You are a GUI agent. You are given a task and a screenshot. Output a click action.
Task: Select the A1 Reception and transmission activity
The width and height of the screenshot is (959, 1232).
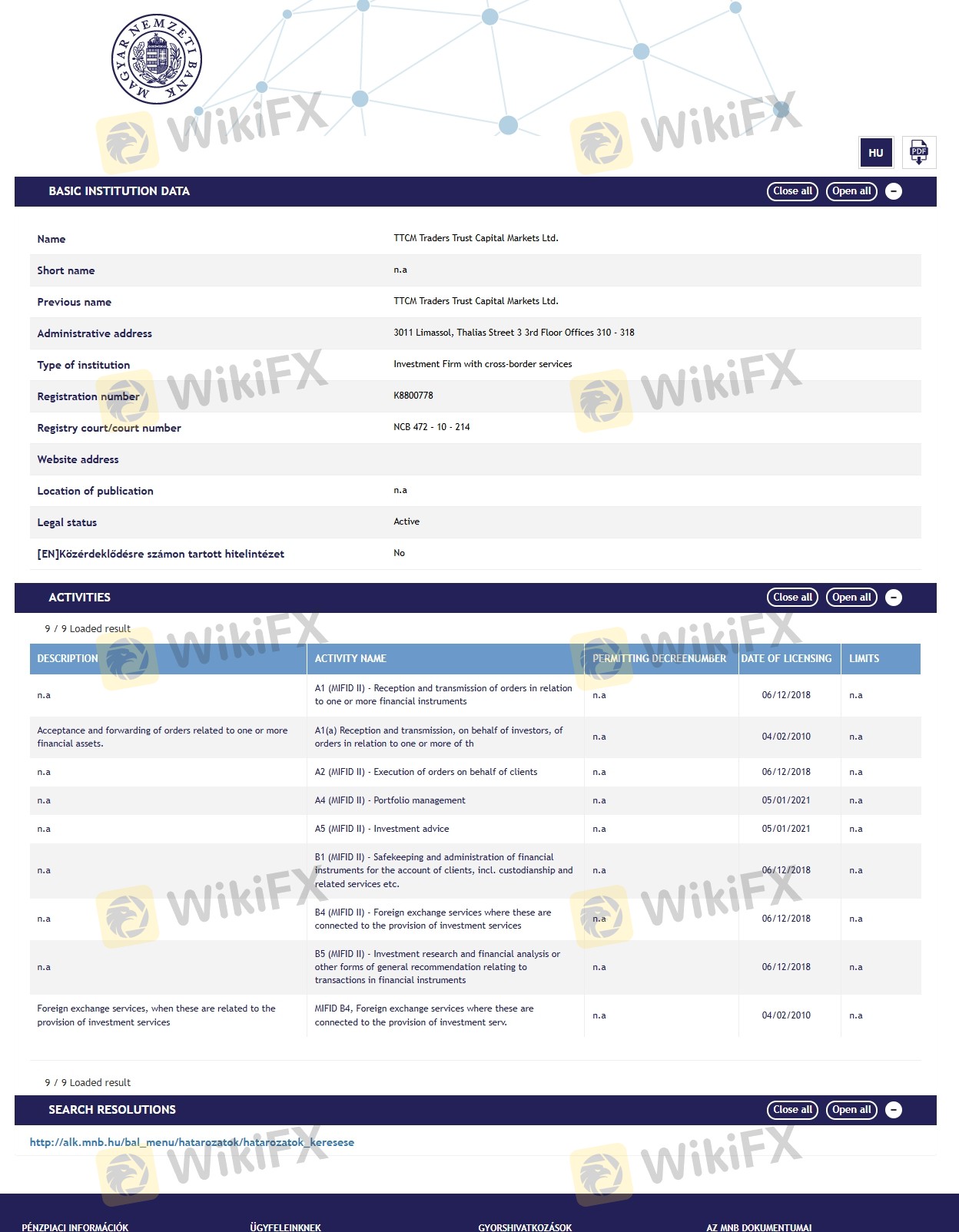point(443,695)
